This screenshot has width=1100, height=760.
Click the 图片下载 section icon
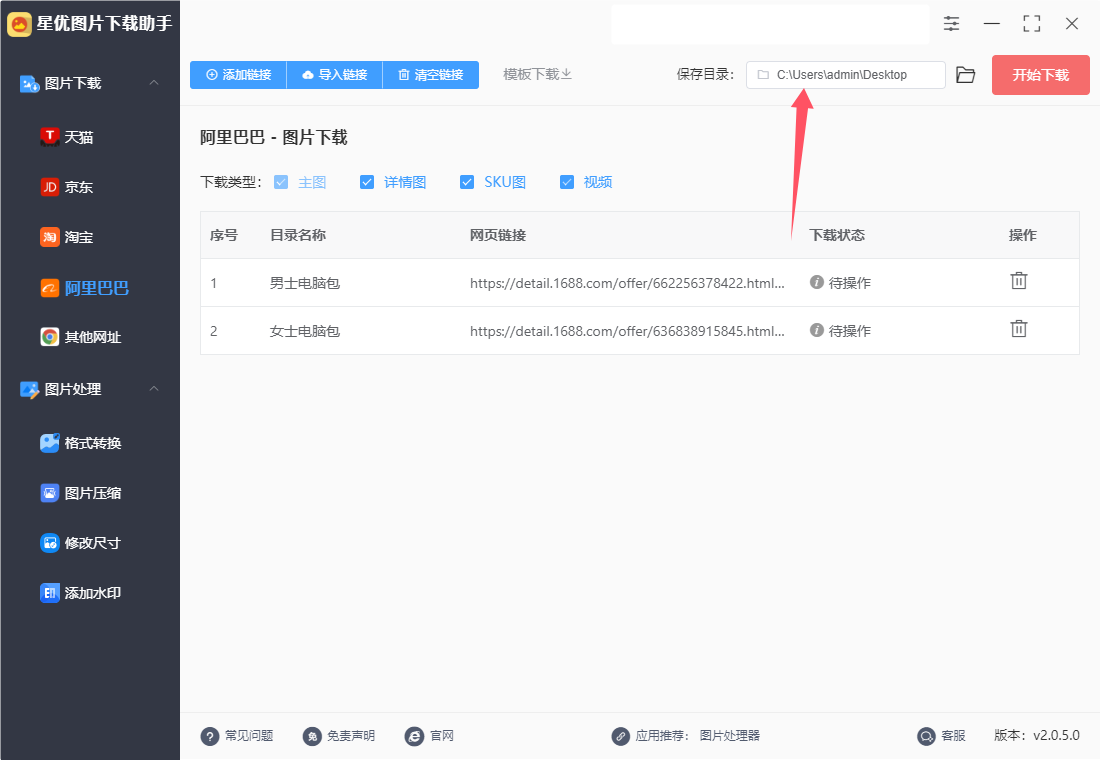click(29, 84)
